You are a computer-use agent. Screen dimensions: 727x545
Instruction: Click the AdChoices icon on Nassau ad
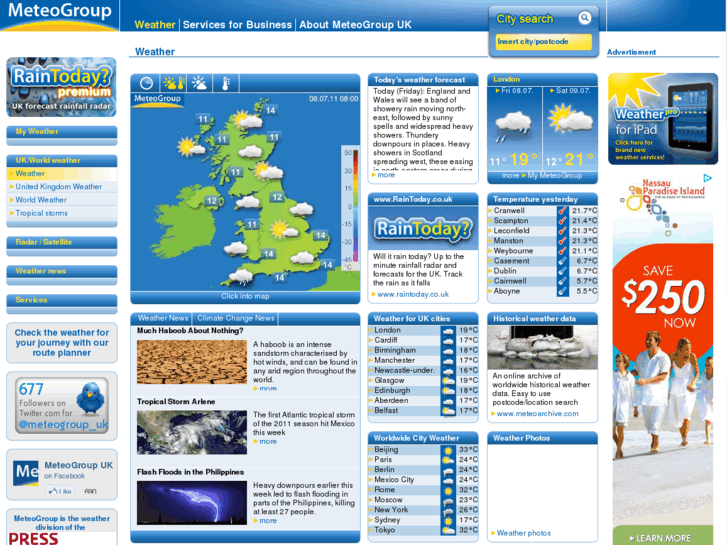[707, 178]
